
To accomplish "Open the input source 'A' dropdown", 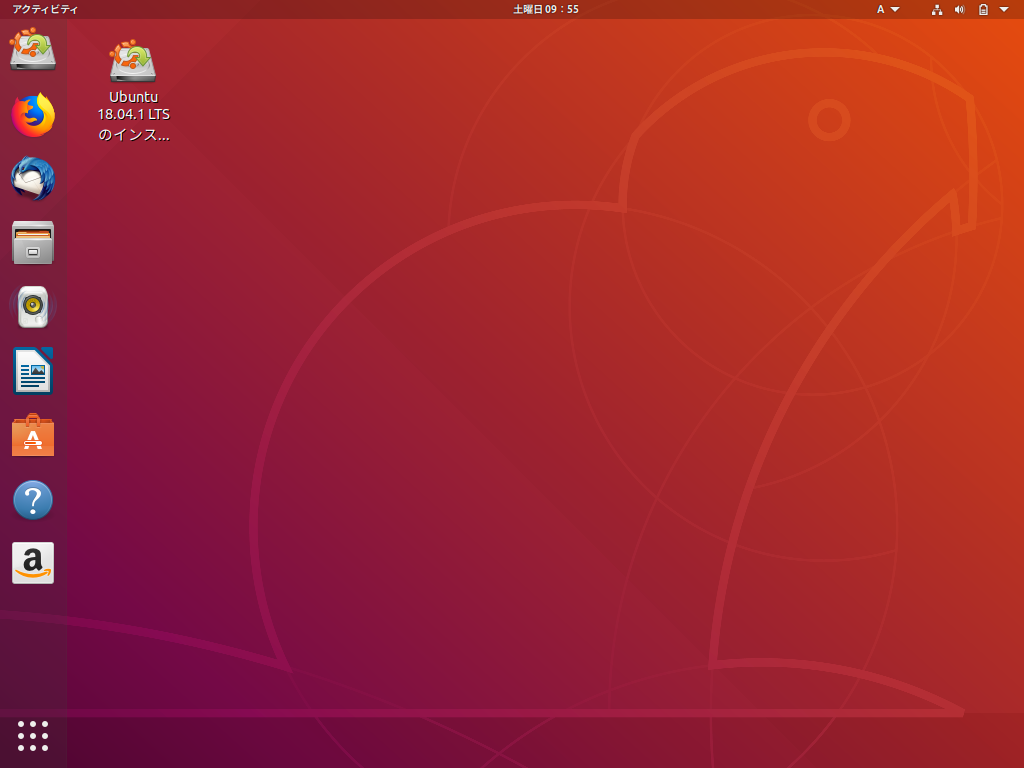I will (888, 9).
